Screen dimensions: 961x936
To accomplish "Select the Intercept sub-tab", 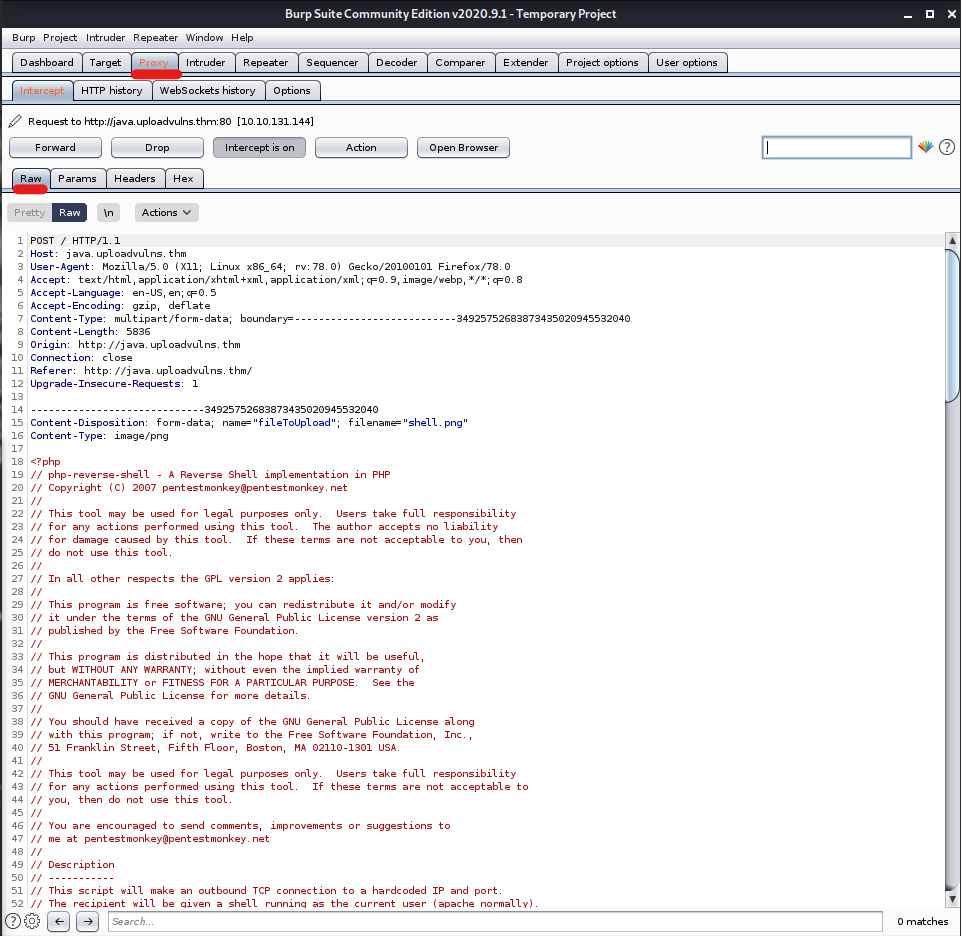I will click(42, 91).
